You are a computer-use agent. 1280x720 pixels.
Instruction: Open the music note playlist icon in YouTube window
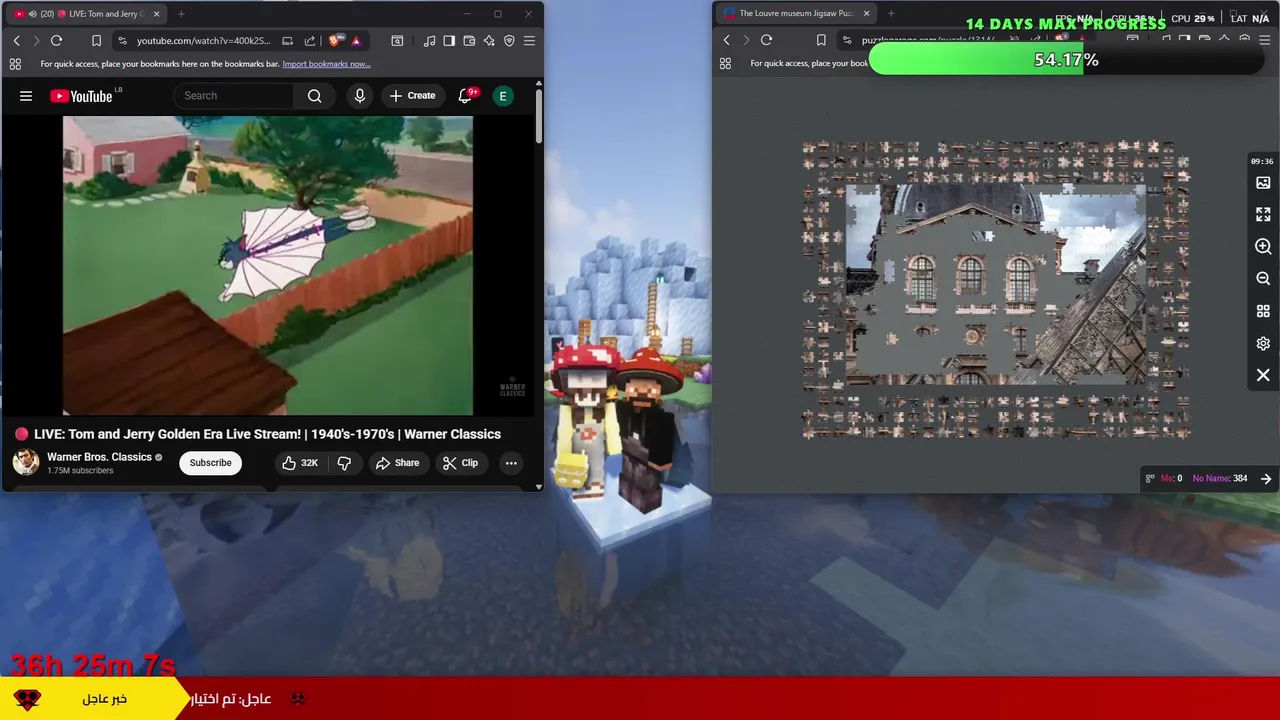coord(429,41)
